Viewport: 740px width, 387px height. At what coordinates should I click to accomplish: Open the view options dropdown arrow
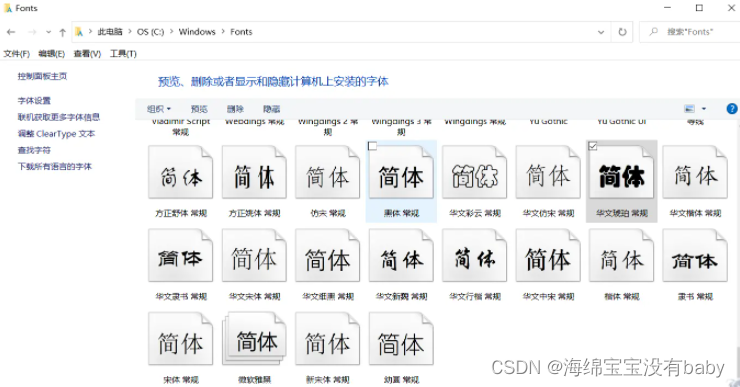coord(704,109)
